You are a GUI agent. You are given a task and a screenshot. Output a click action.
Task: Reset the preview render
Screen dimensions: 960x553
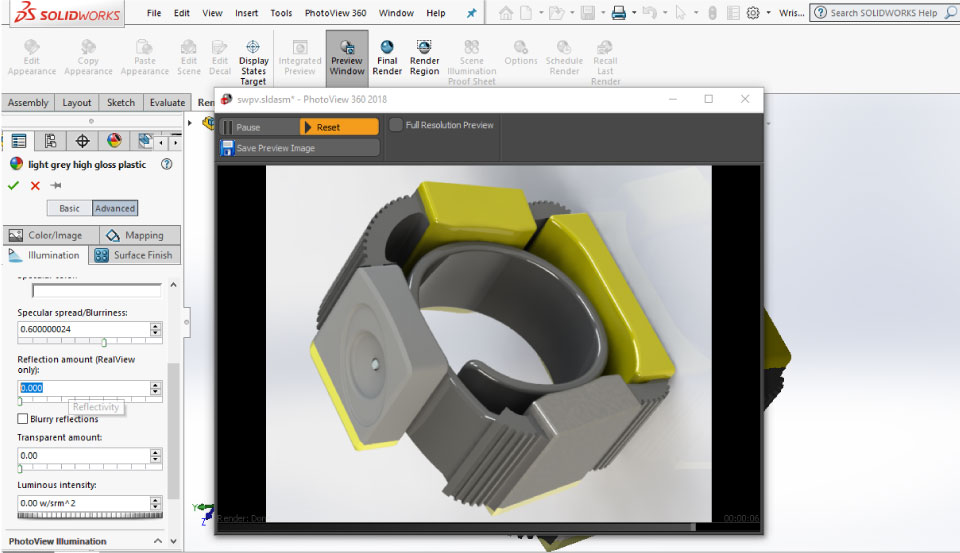point(339,127)
